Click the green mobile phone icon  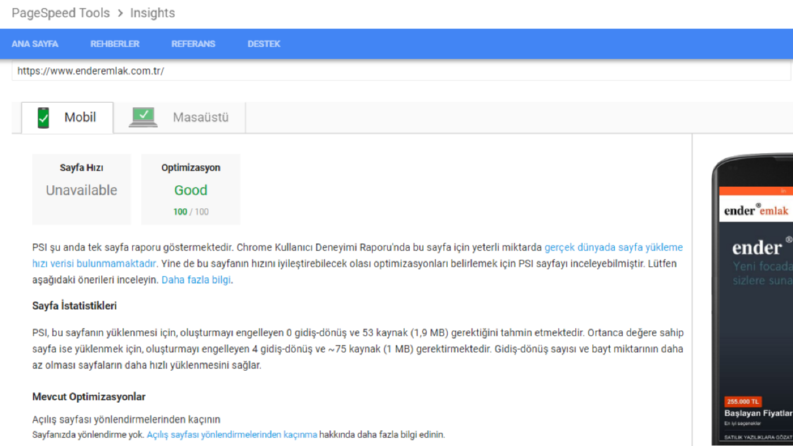pyautogui.click(x=43, y=118)
